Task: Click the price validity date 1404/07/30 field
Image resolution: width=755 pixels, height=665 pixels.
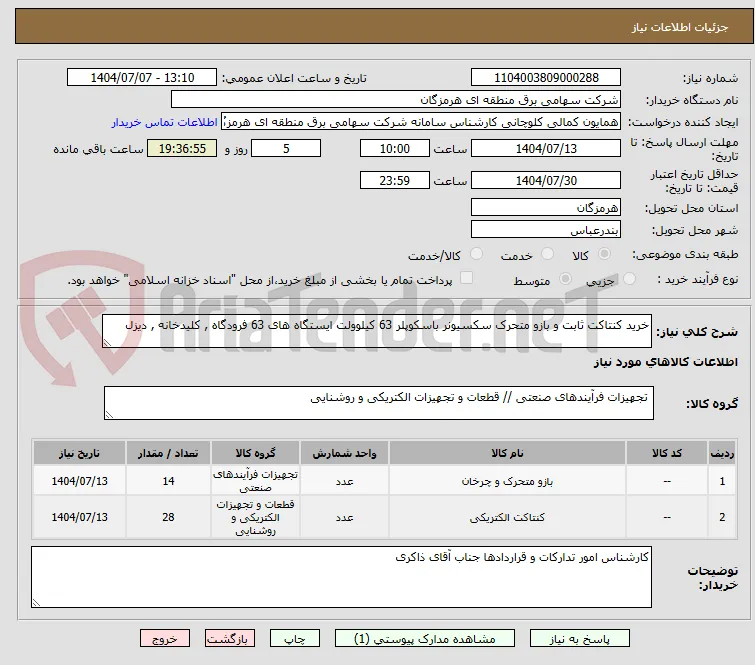Action: [546, 180]
